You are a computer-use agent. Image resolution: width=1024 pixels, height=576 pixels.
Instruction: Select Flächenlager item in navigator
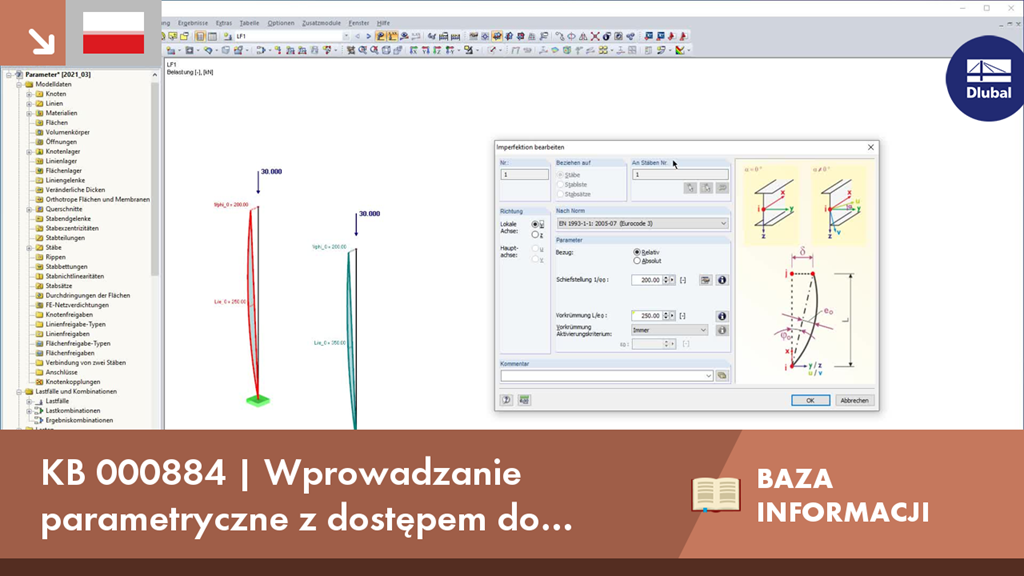(x=63, y=170)
